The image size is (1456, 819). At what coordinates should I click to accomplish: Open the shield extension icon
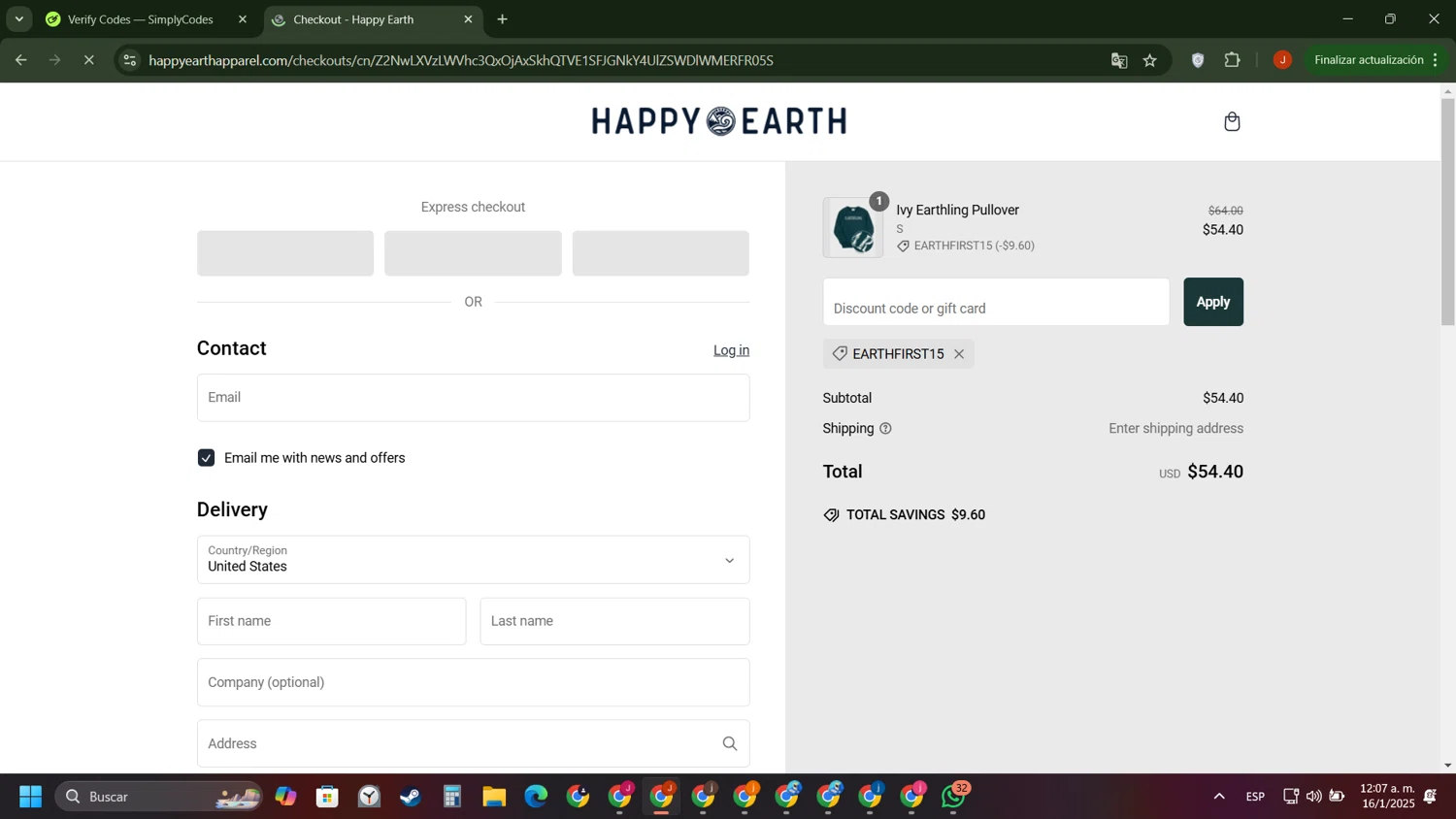1198,60
